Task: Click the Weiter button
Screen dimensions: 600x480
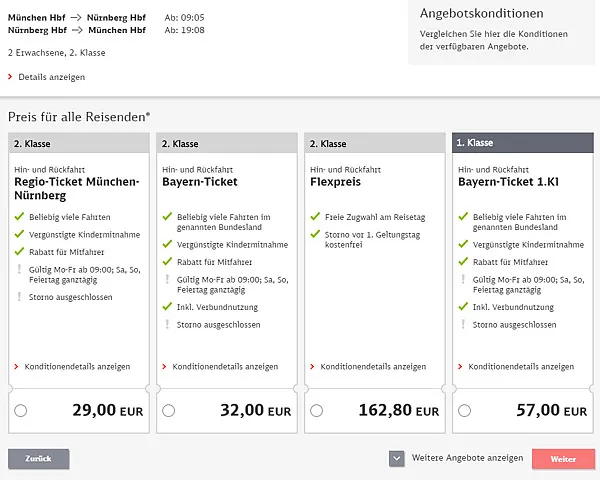Action: [x=563, y=459]
